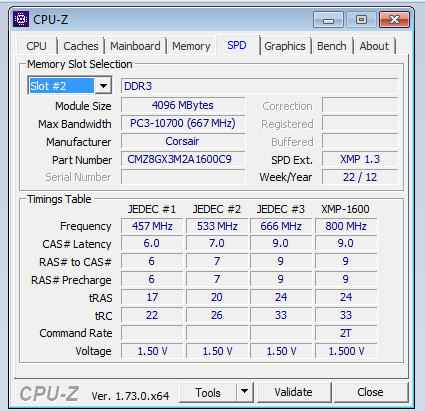The image size is (425, 411).
Task: Show the About tab
Action: coord(374,46)
